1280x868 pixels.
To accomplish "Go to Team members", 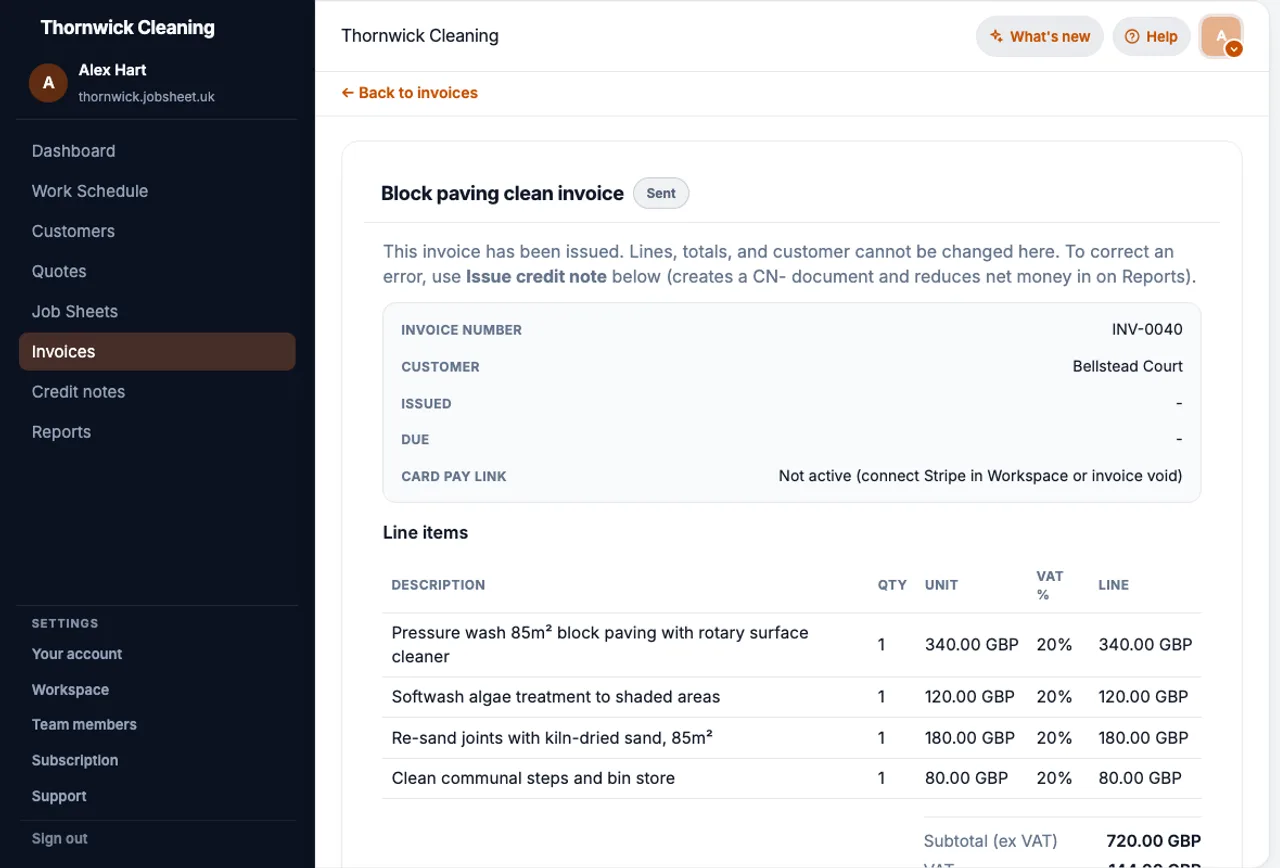I will [84, 725].
